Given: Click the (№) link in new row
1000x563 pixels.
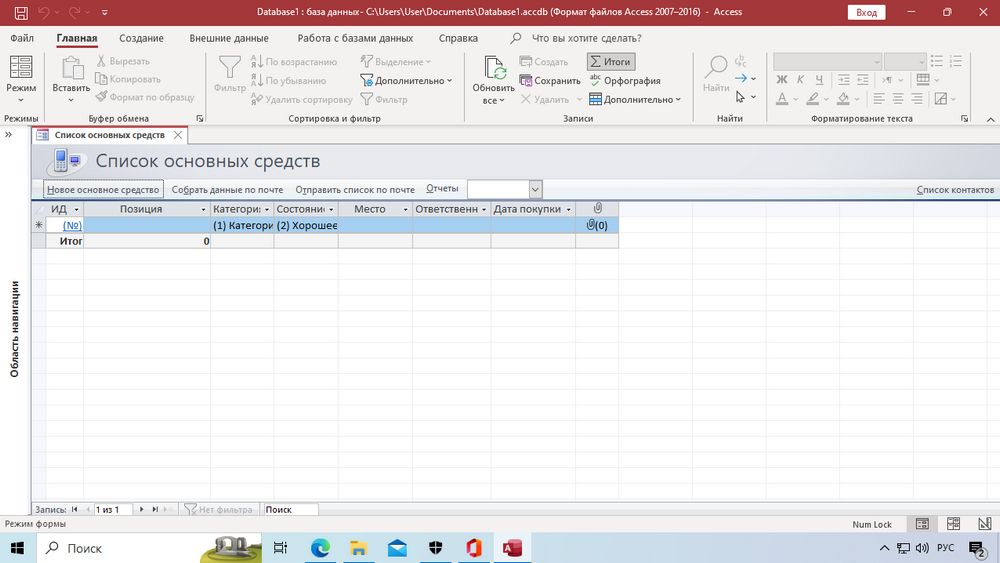Looking at the screenshot, I should click(x=72, y=225).
